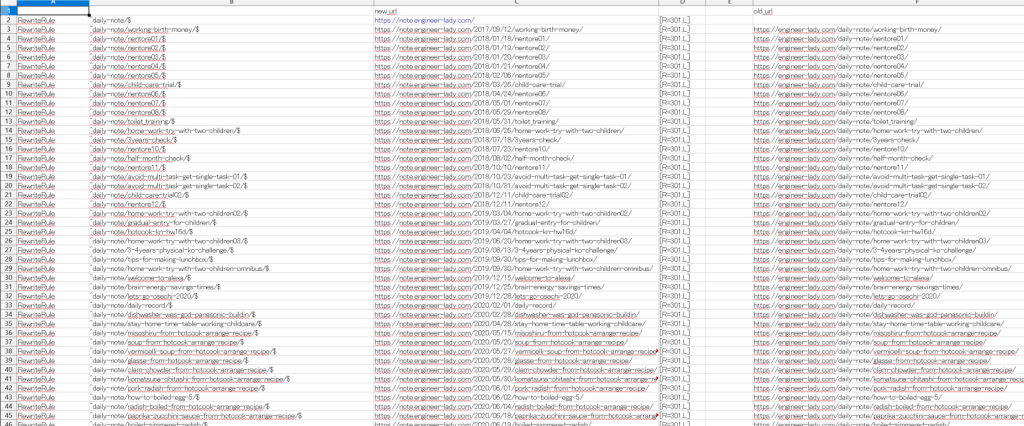This screenshot has width=1024, height=426.
Task: Select the 2018/05/31/toilet_training/ new URL cell
Action: pos(516,121)
